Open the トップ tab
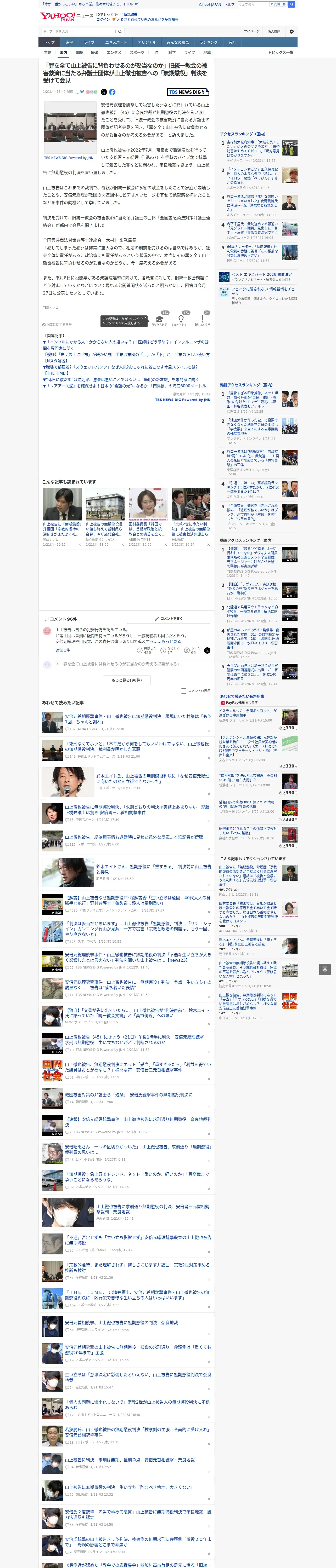Viewport: 336px width, 1568px height. point(49,43)
